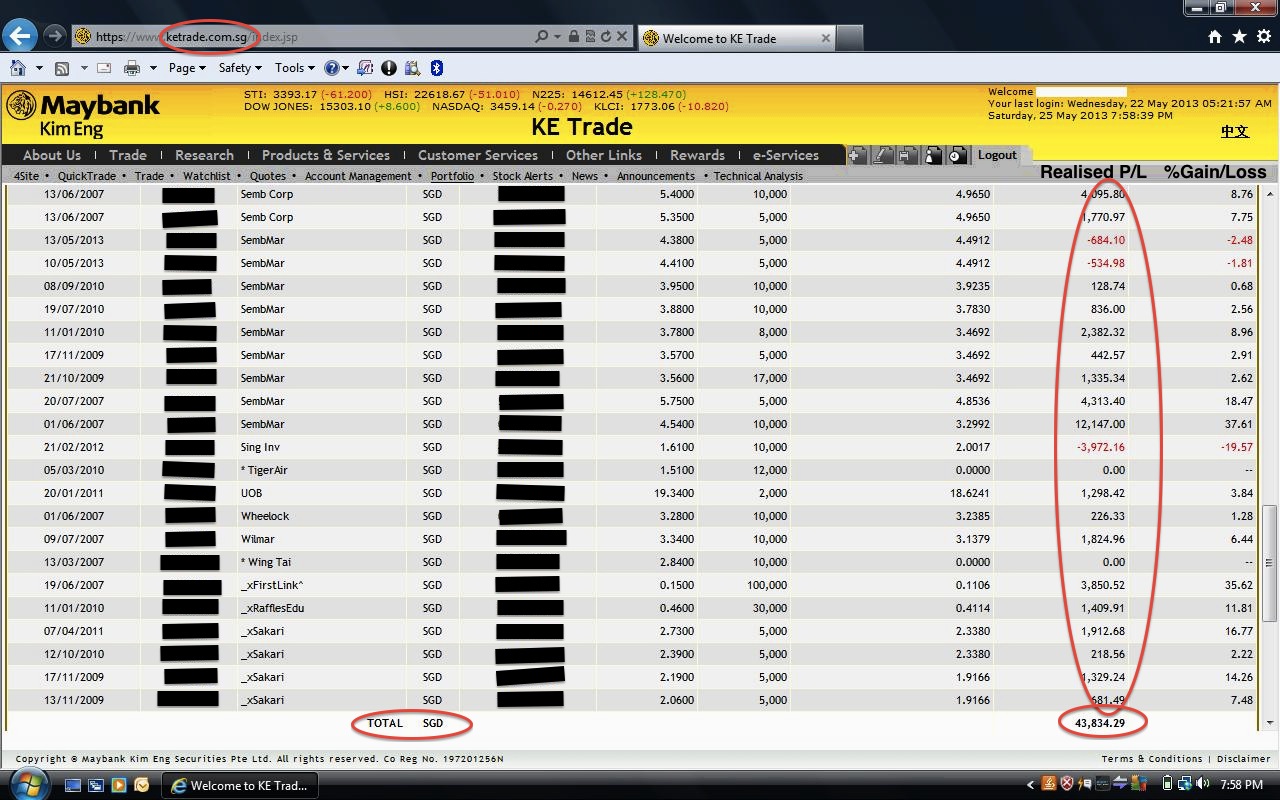Click the refresh icon in address bar
Image resolution: width=1280 pixels, height=800 pixels.
pos(605,37)
